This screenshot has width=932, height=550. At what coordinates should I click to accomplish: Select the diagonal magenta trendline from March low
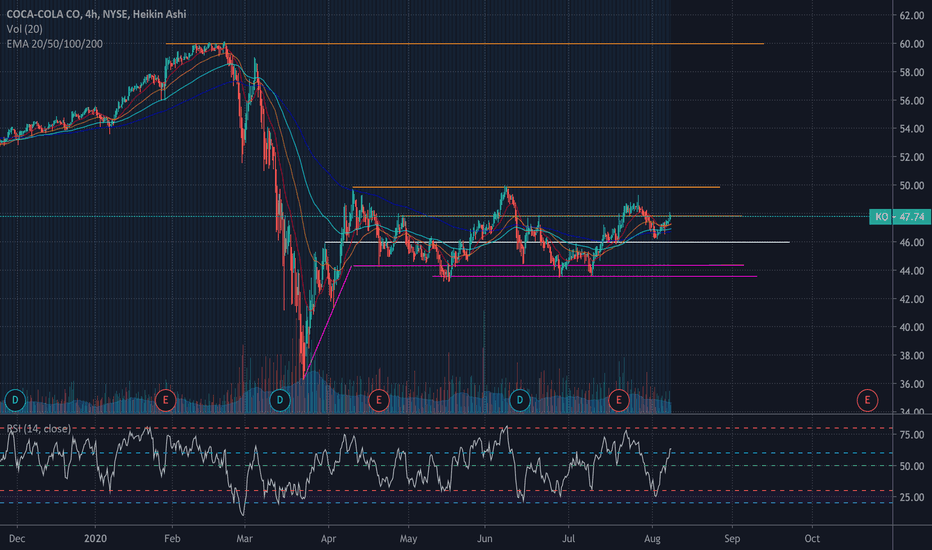(328, 322)
